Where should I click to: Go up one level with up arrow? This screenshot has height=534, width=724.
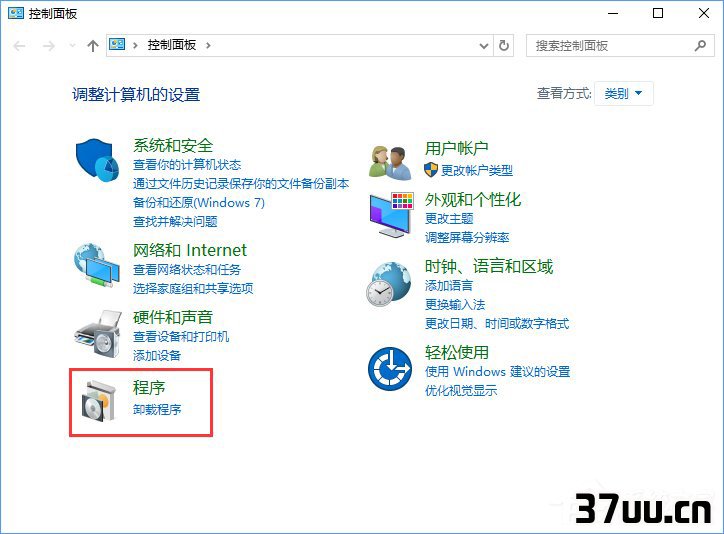pyautogui.click(x=93, y=46)
